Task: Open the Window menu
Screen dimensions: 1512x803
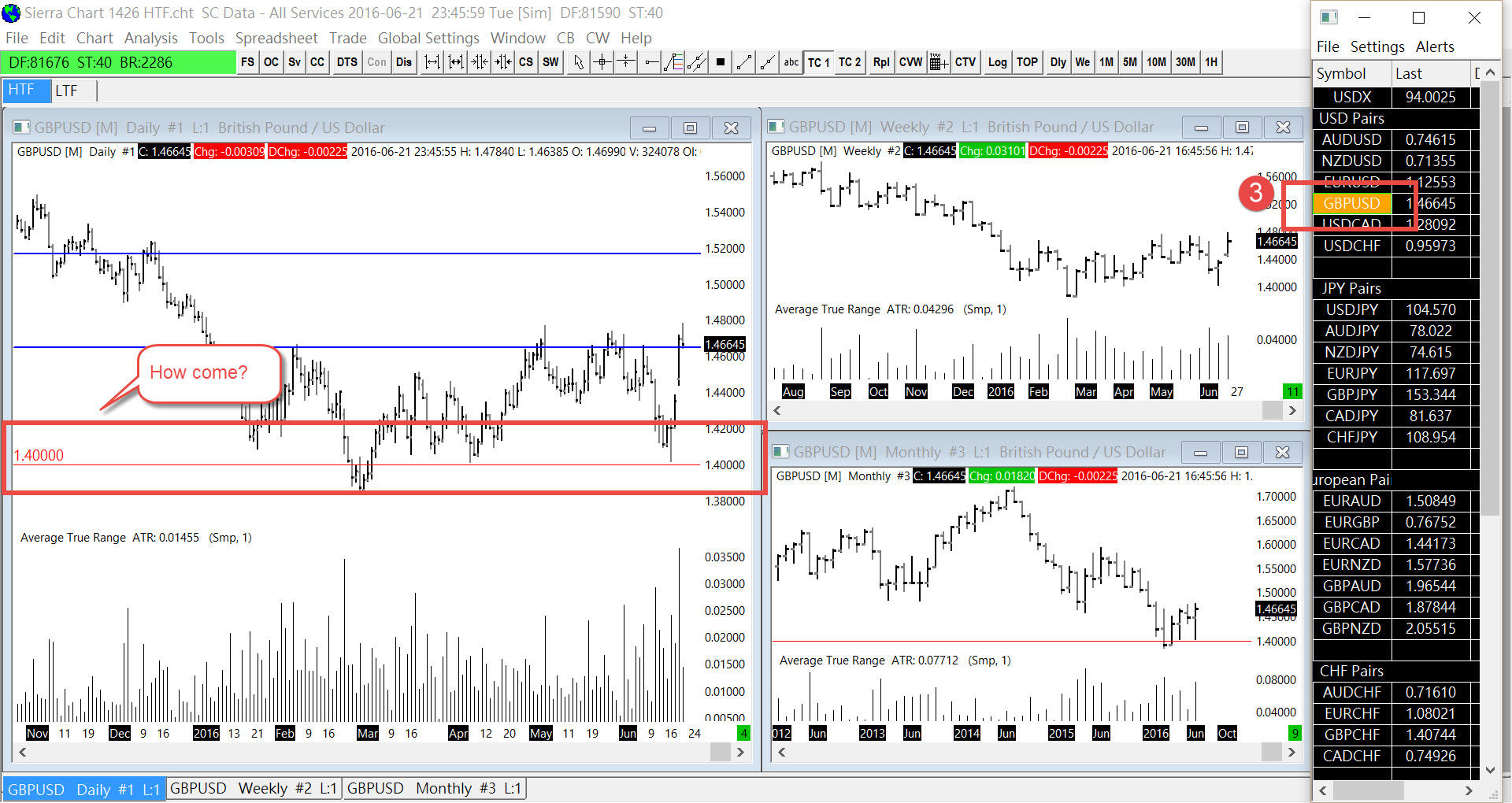Action: 518,38
